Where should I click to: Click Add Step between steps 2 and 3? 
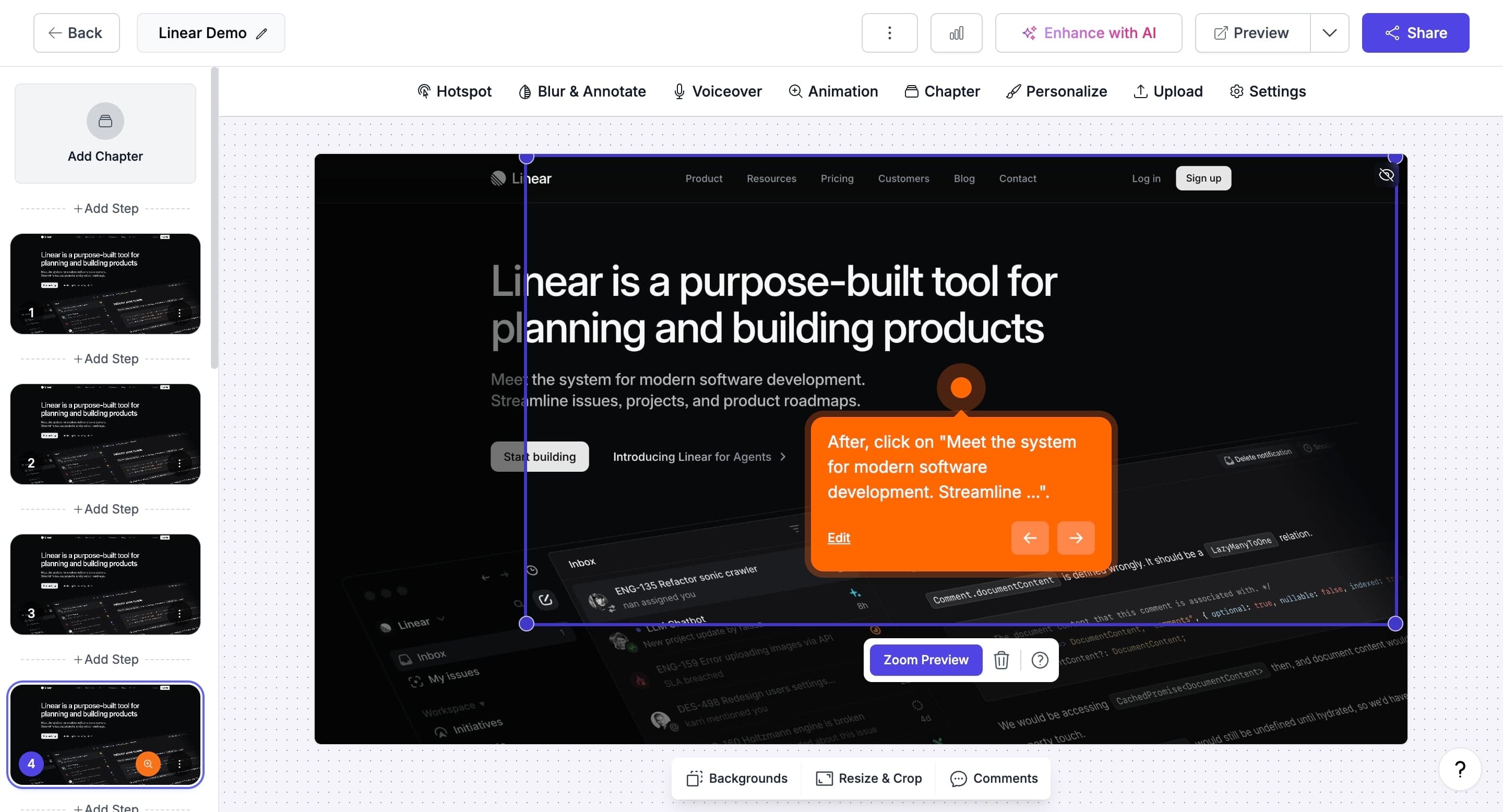coord(105,509)
